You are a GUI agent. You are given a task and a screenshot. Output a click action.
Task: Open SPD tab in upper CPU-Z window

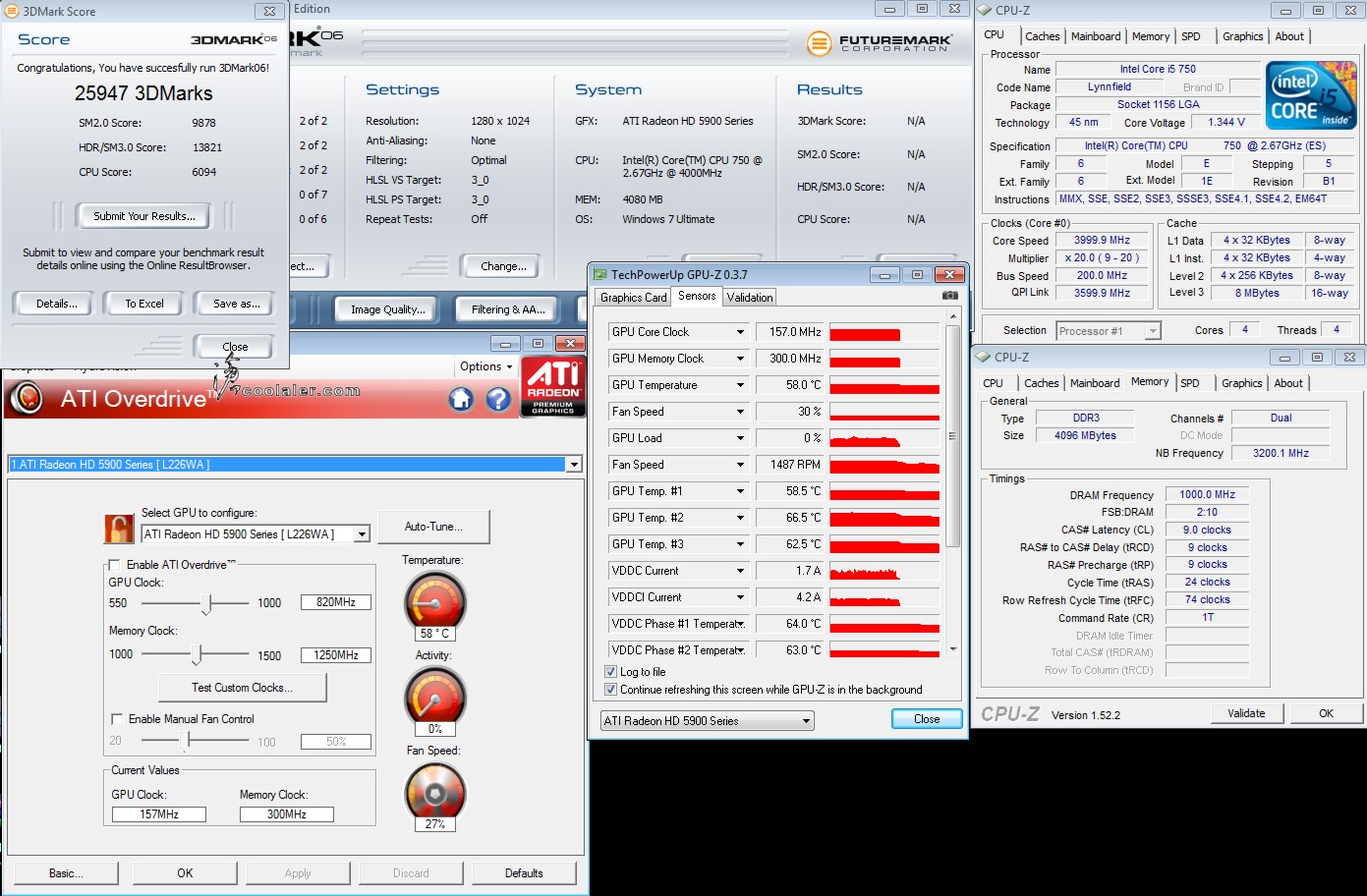pos(1191,36)
